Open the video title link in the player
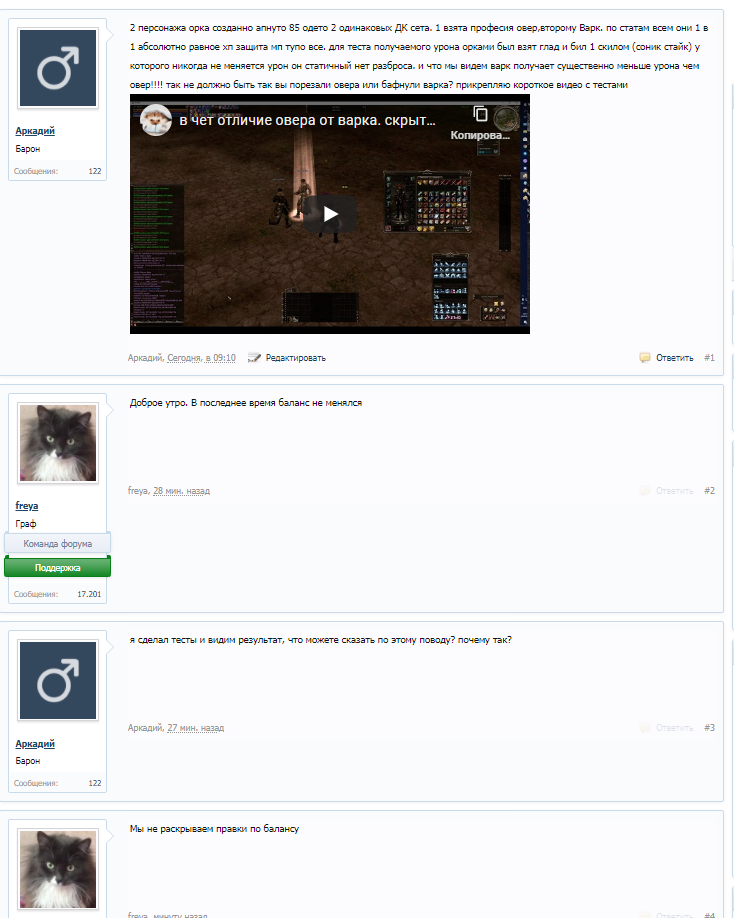Image resolution: width=734 pixels, height=918 pixels. (307, 120)
